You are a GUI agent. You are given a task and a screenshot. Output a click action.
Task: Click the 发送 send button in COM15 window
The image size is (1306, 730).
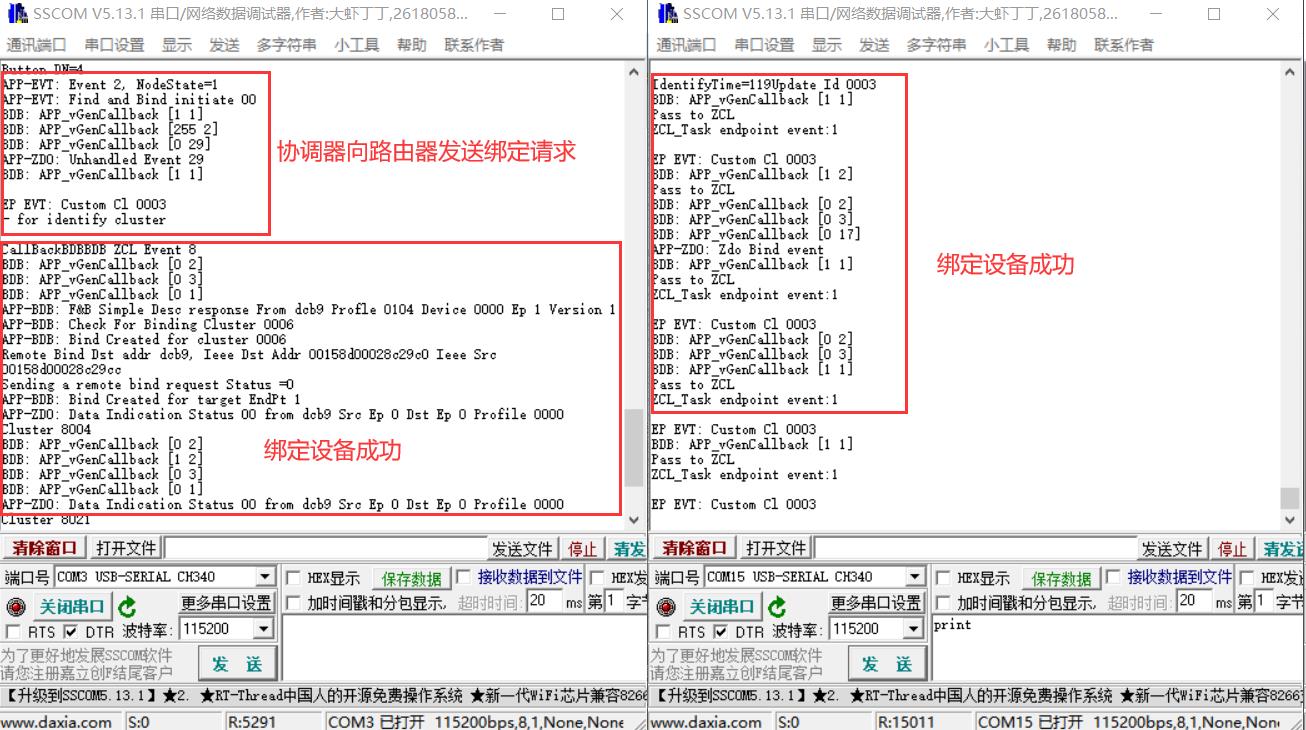click(x=886, y=664)
